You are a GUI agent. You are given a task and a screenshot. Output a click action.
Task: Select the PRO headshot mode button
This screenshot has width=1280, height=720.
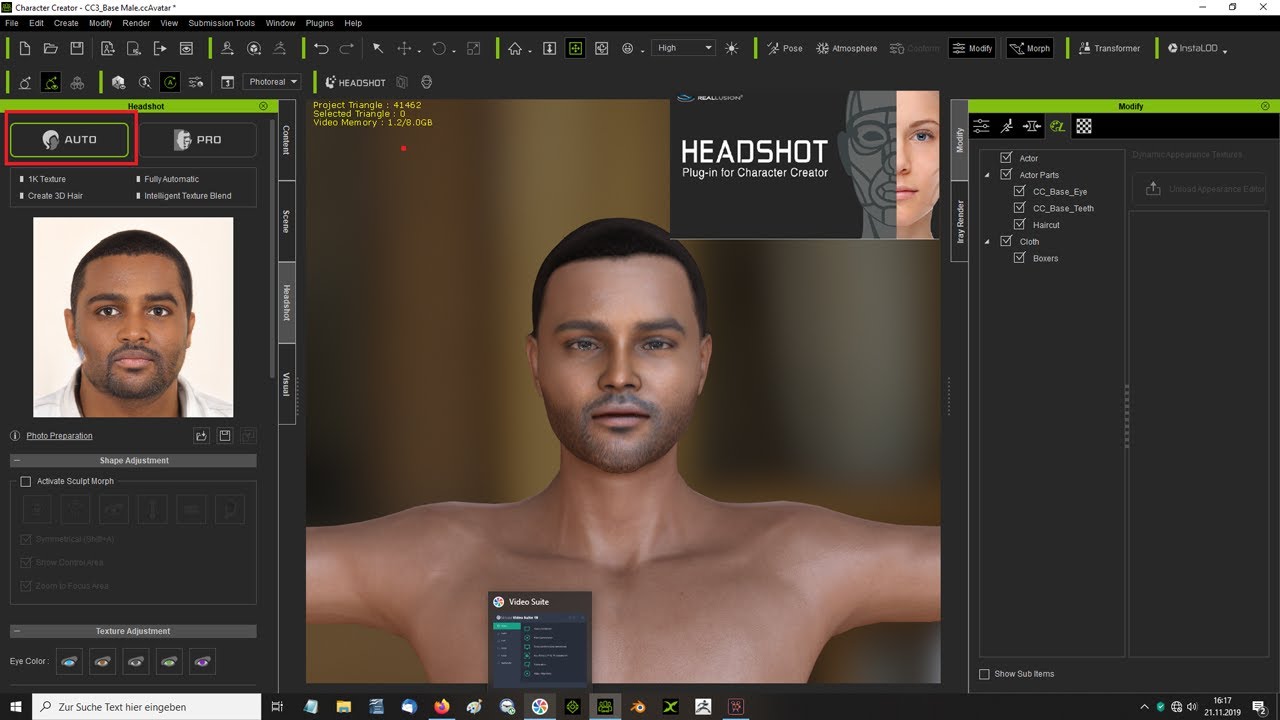(197, 140)
